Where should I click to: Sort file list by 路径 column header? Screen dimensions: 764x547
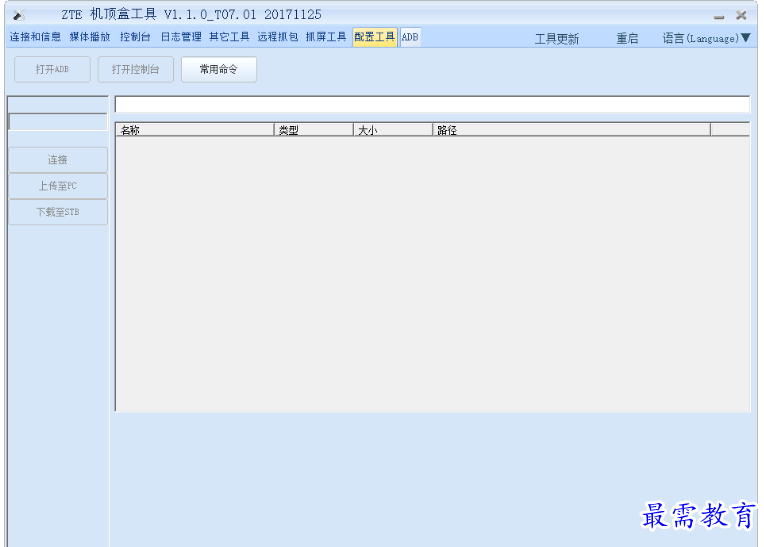(x=572, y=130)
